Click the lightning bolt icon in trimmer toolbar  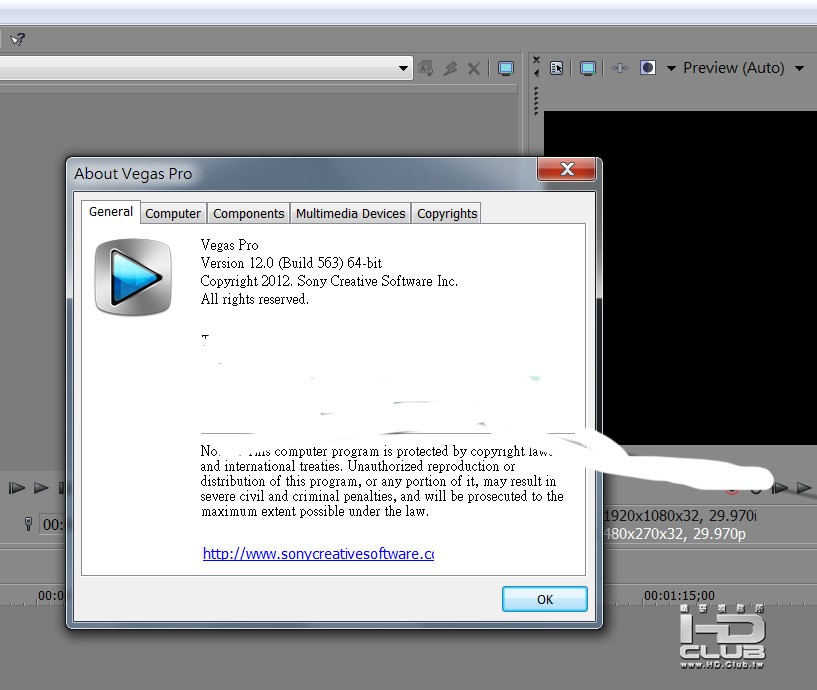pos(451,68)
